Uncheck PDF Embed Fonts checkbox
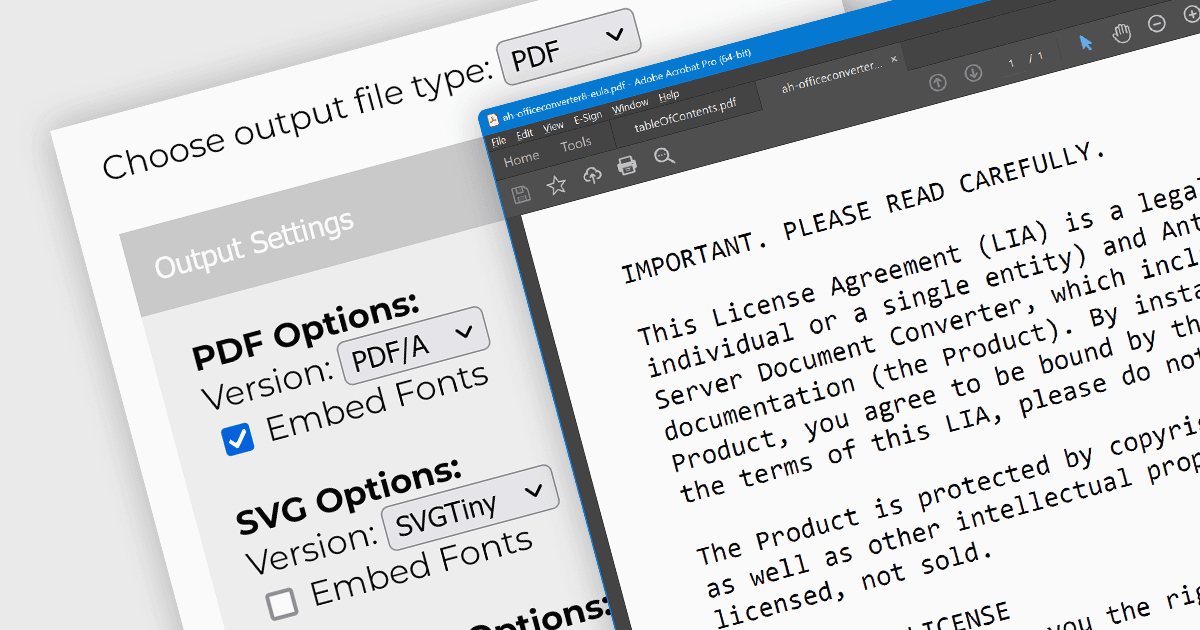Screen dimensions: 1200x630 click(x=238, y=439)
